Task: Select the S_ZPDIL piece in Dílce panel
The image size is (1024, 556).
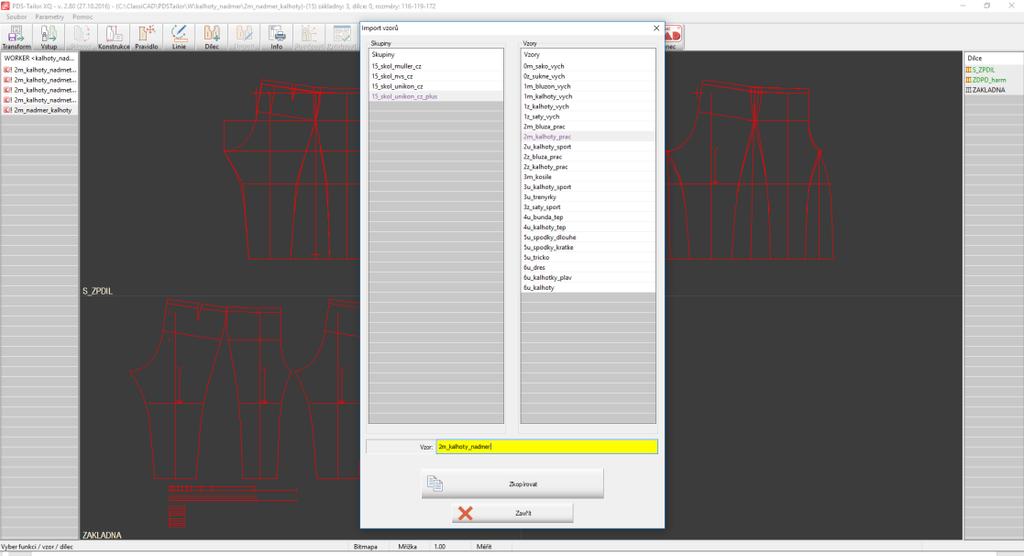Action: coord(993,70)
